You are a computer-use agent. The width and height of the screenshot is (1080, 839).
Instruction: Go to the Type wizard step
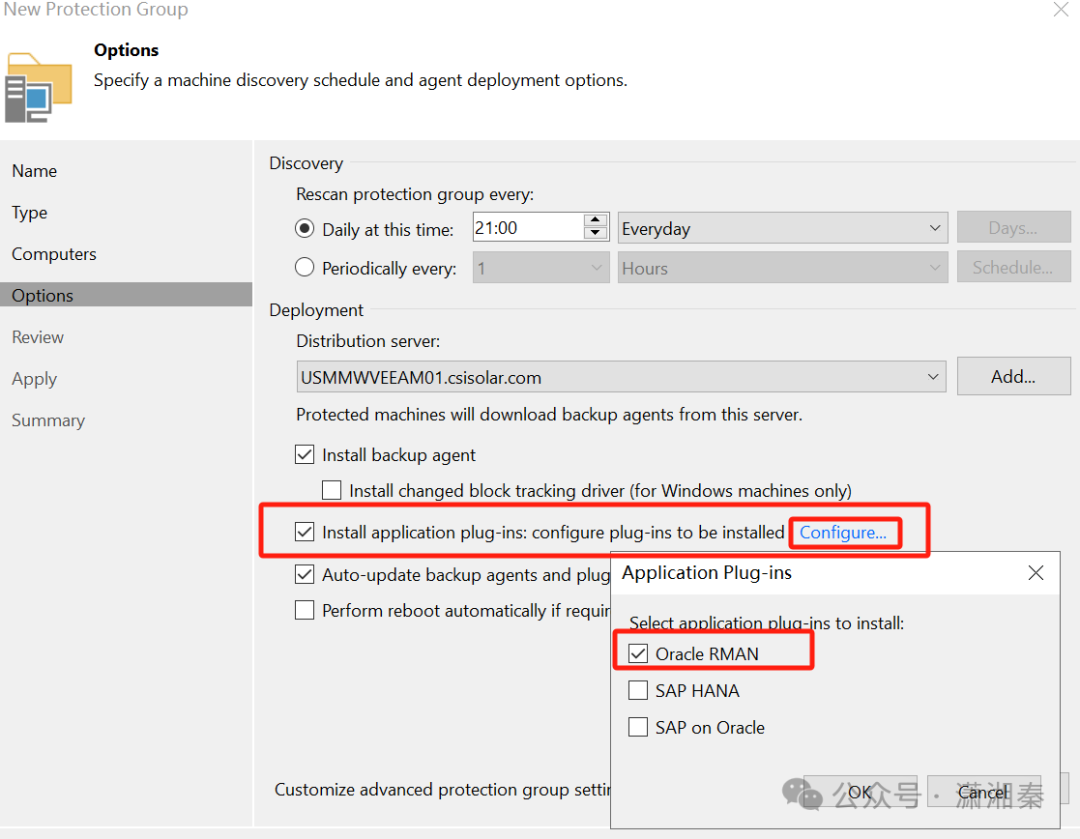coord(30,212)
